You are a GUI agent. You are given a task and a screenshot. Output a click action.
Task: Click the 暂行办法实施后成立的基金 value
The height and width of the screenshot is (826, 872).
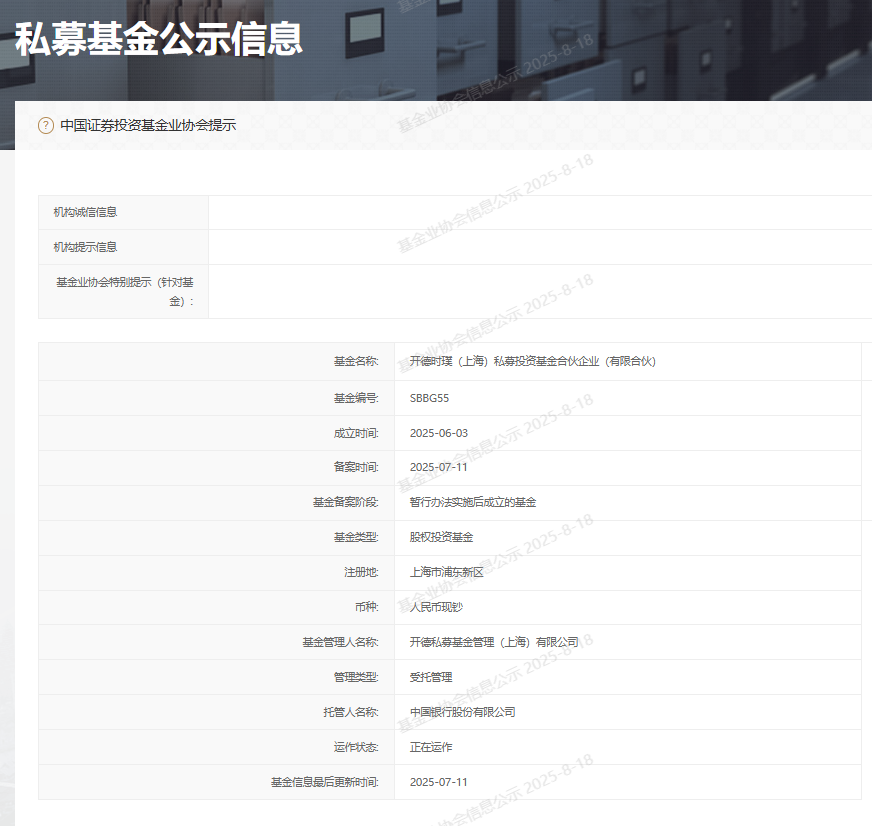473,502
